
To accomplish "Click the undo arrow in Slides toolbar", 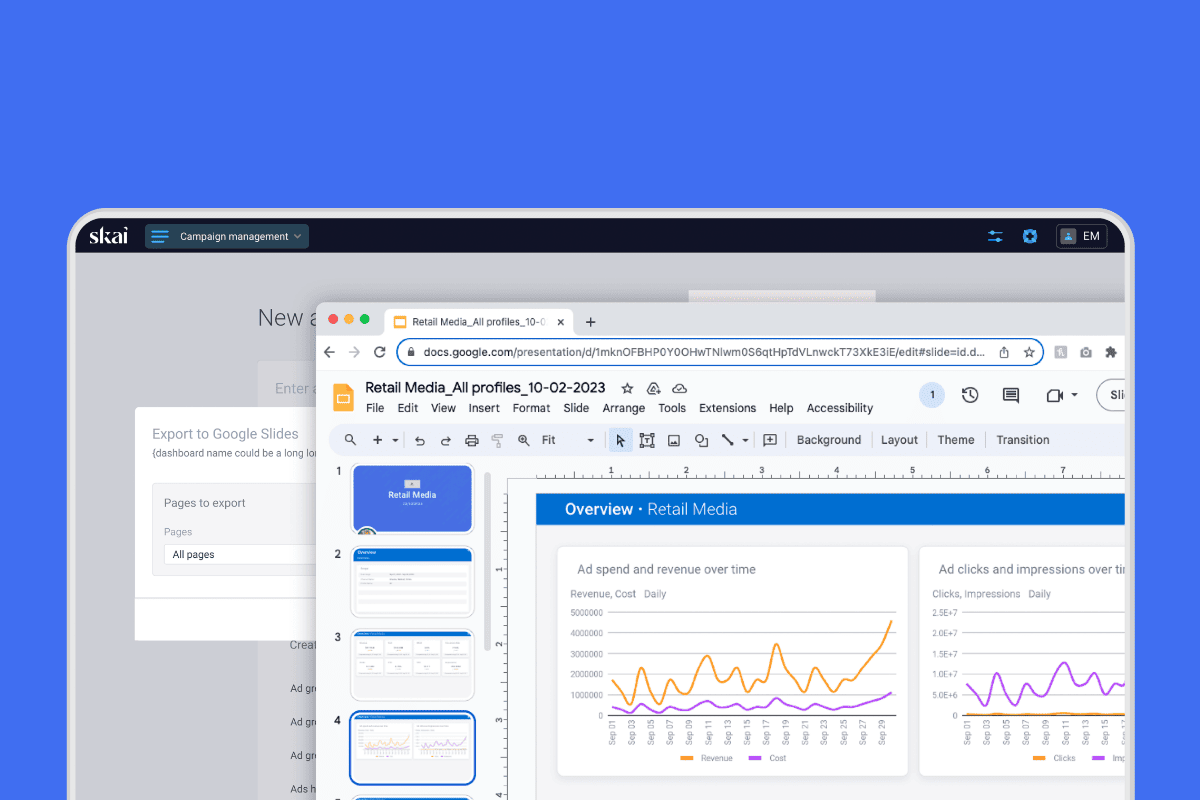I will coord(420,440).
